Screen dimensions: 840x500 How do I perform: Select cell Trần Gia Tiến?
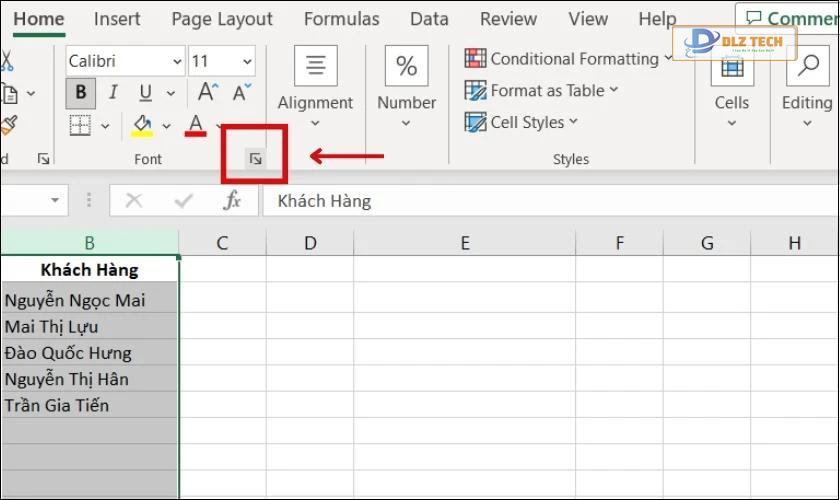point(89,405)
